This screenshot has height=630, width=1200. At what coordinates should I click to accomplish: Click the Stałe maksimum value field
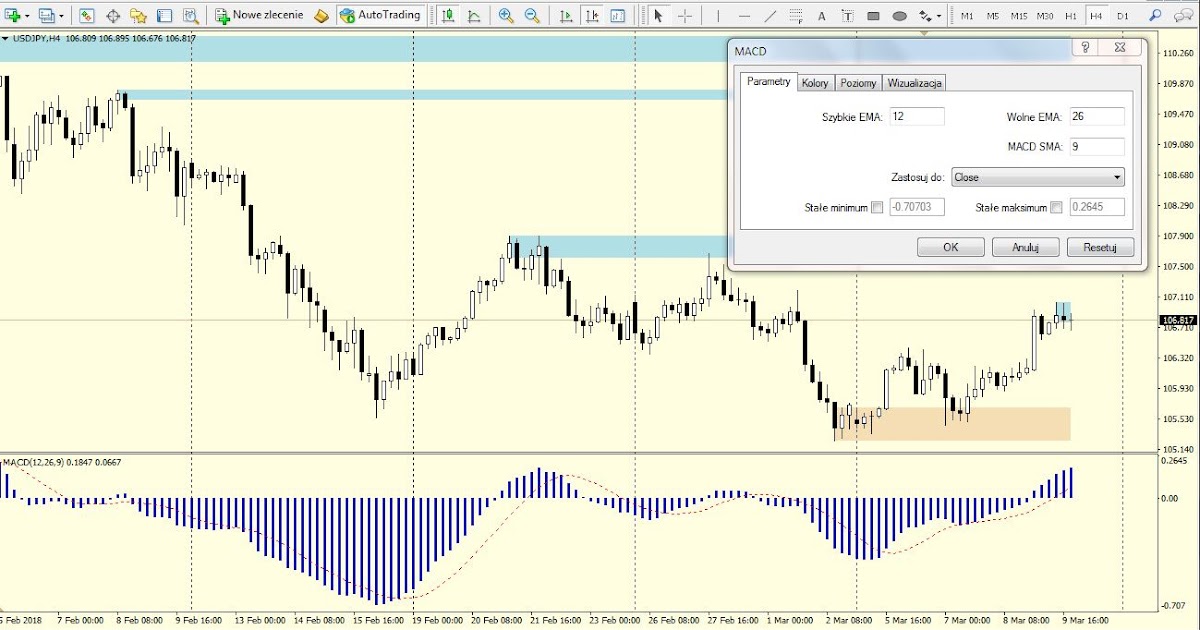[x=1097, y=208]
